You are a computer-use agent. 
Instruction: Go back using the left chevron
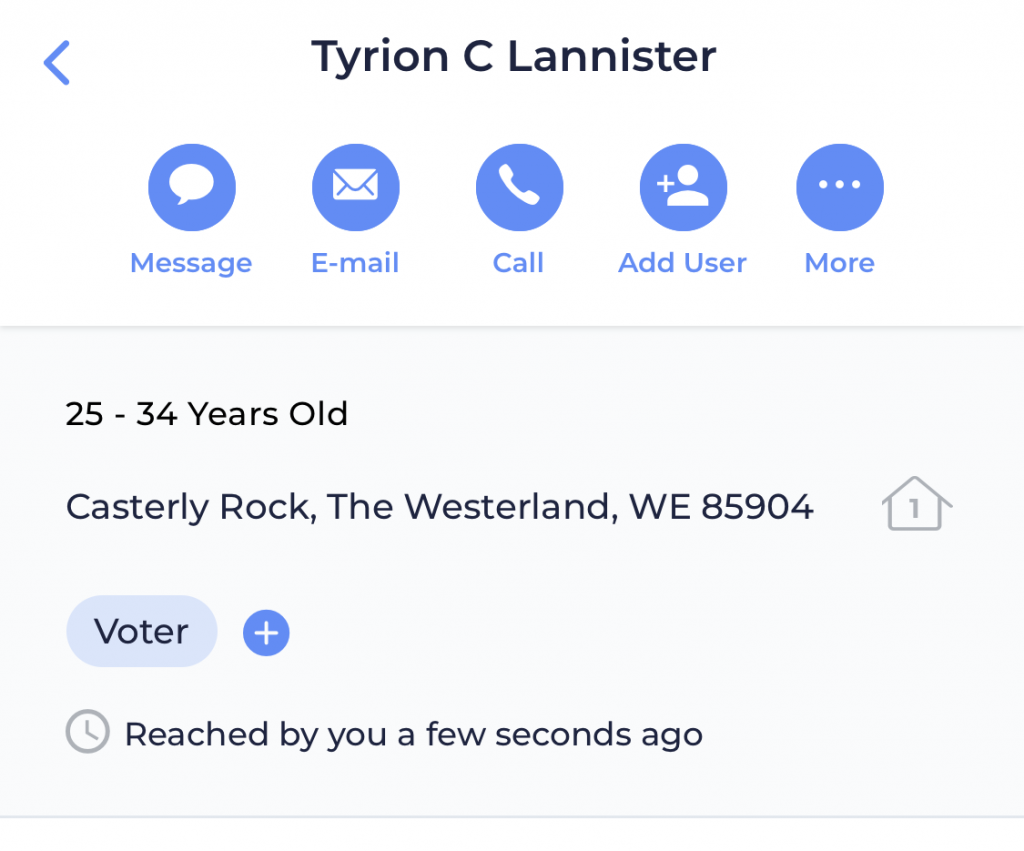[57, 63]
